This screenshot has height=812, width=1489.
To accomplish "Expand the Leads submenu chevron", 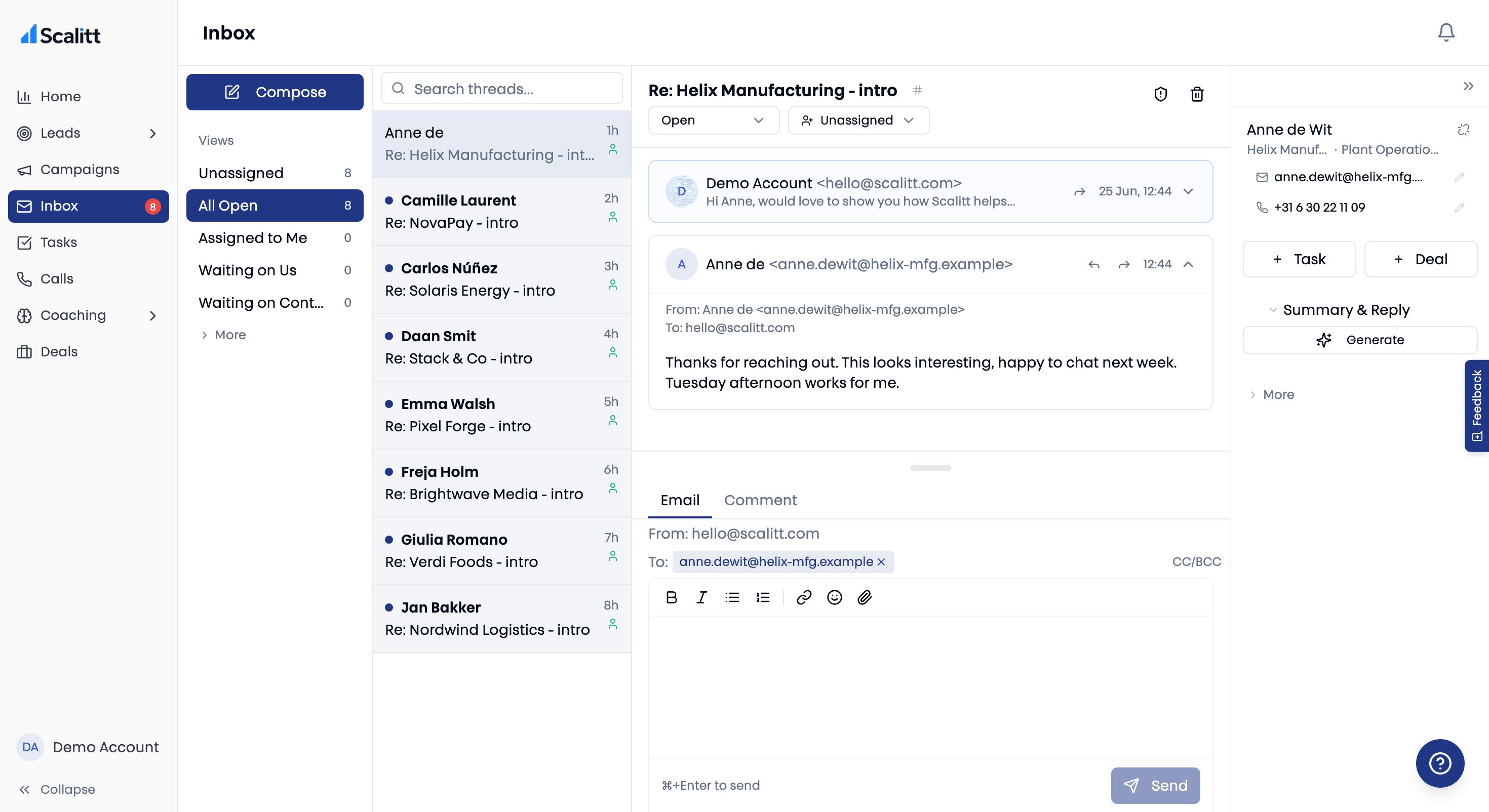I will click(152, 134).
